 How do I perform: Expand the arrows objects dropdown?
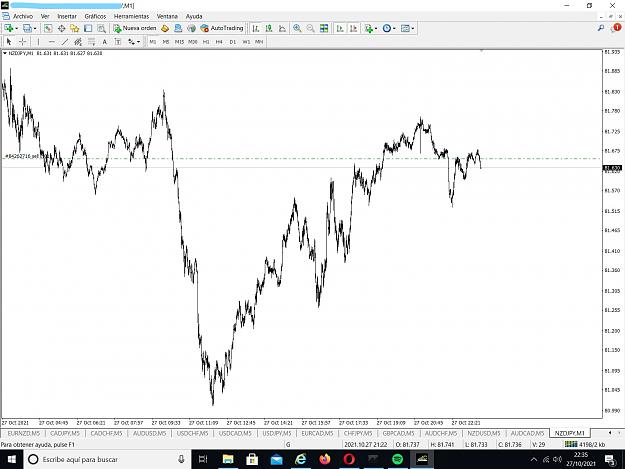138,42
